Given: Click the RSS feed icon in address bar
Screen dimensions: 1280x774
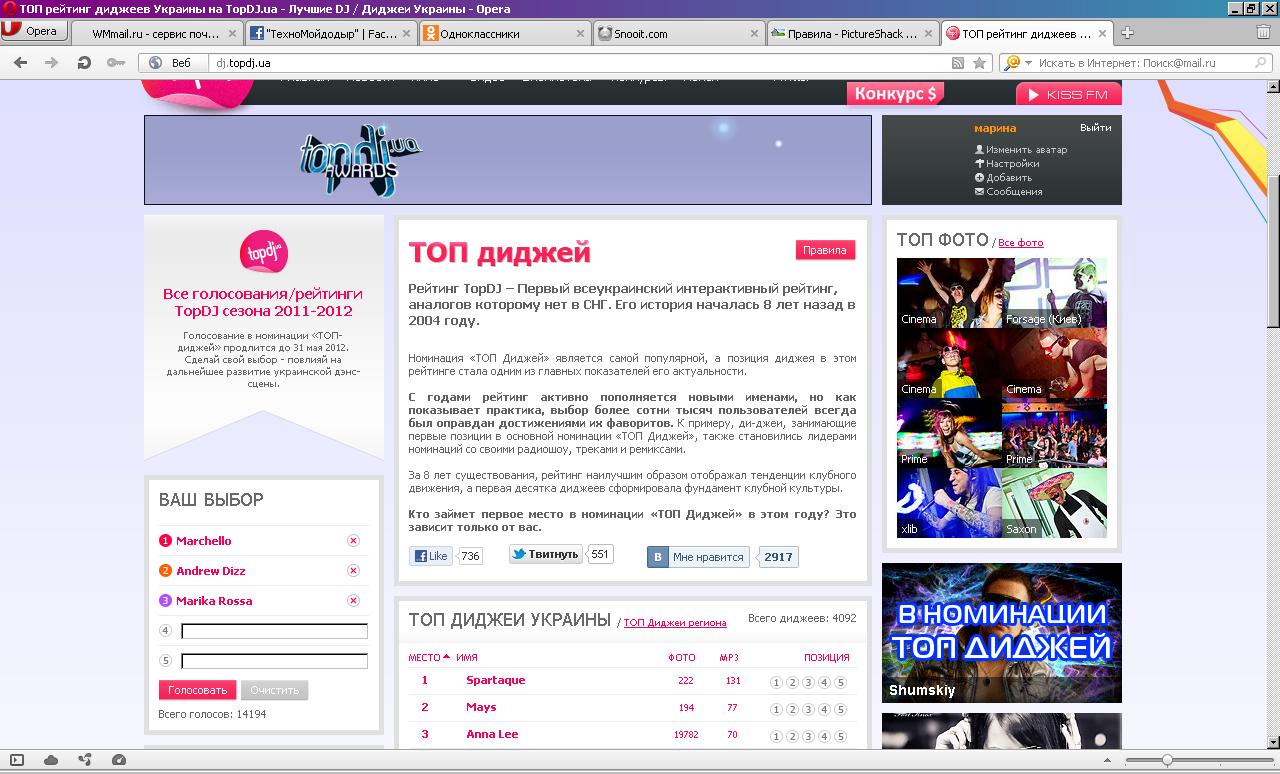Looking at the screenshot, I should 958,62.
